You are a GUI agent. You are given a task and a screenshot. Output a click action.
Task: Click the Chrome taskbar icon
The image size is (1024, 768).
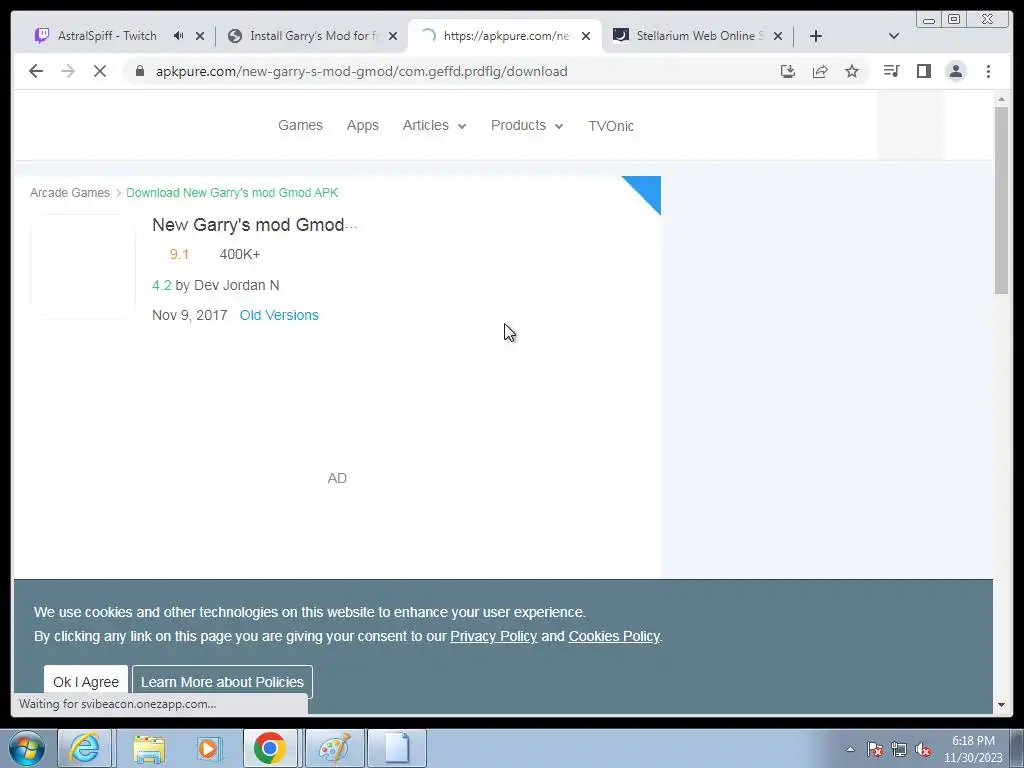pos(270,748)
